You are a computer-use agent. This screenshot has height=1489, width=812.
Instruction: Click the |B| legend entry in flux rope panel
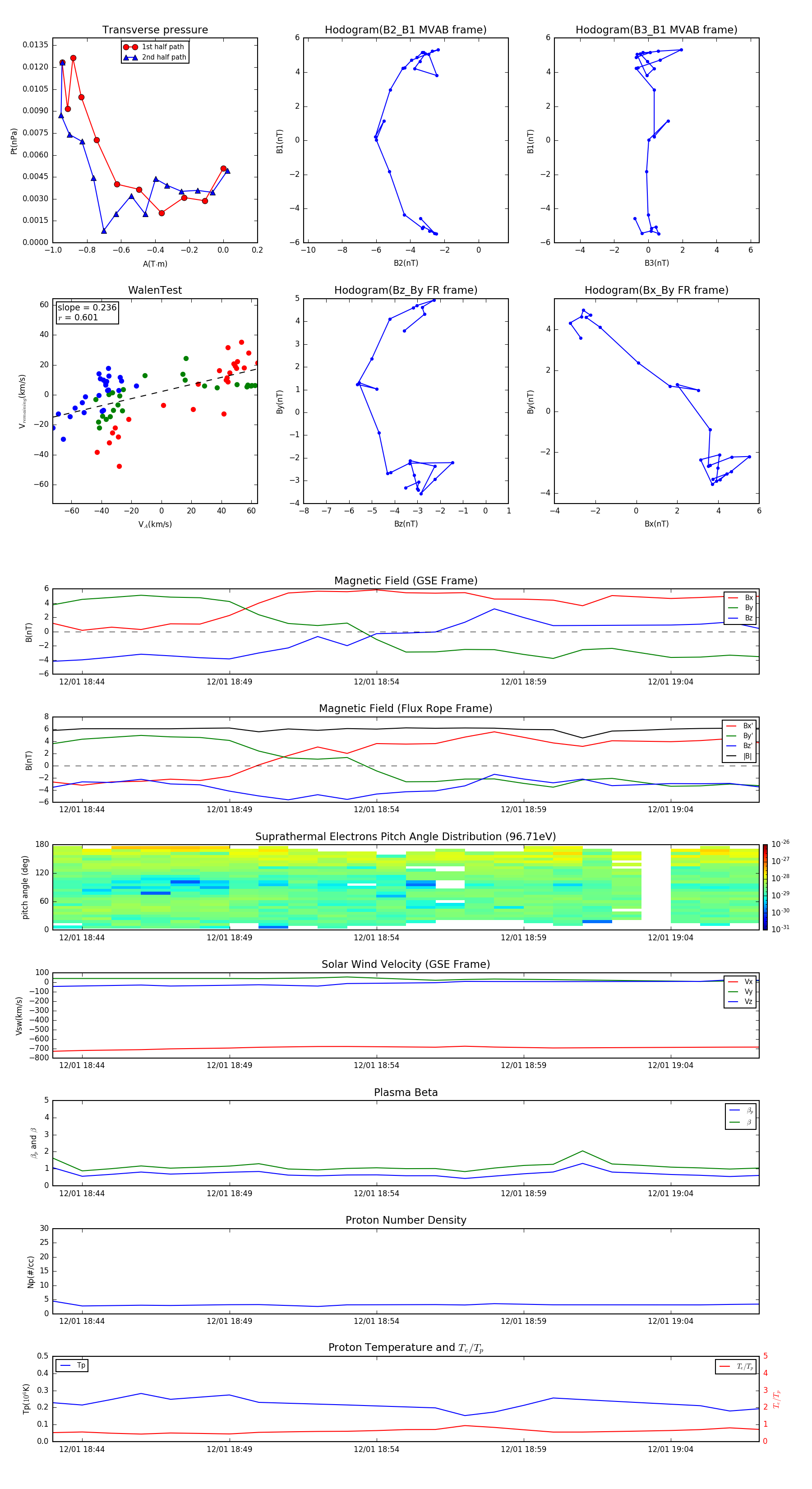coord(740,756)
